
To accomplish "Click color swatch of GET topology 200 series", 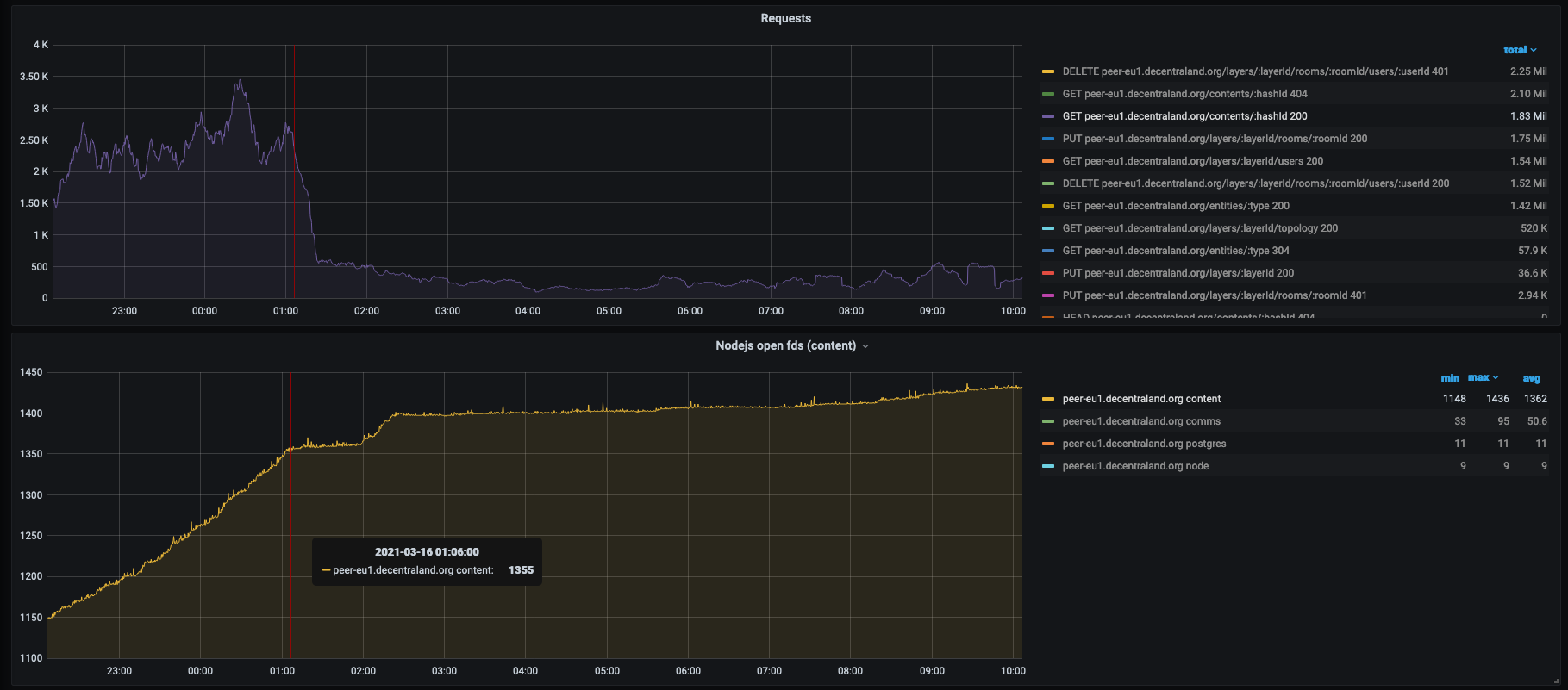I will point(1048,228).
